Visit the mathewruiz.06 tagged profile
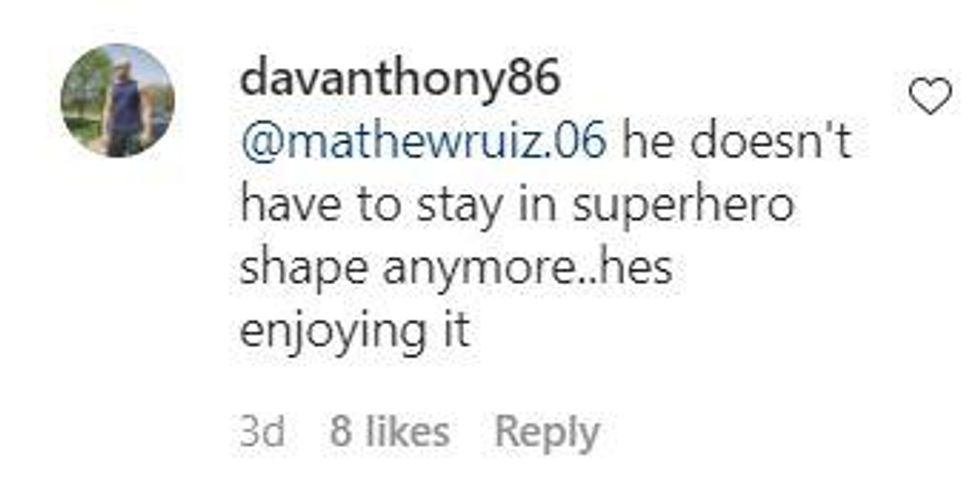 click(x=423, y=143)
